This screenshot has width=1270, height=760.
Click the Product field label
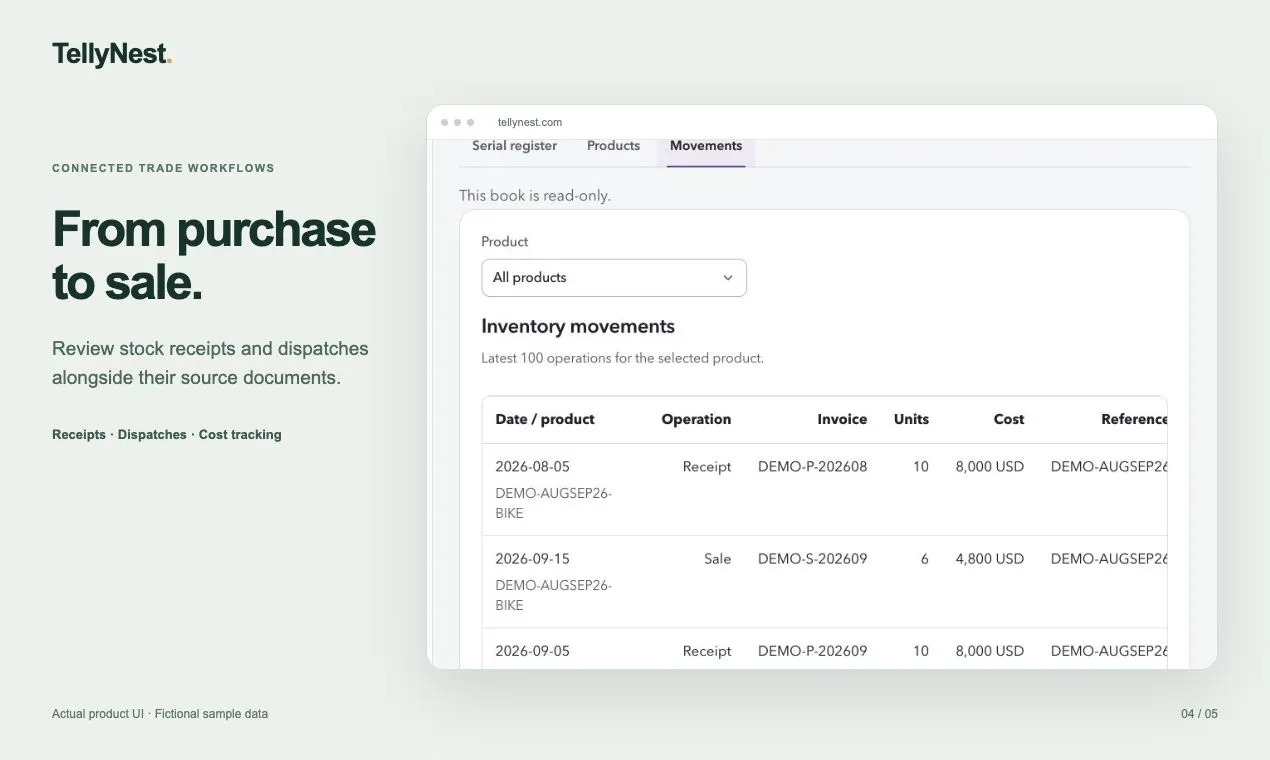(504, 242)
